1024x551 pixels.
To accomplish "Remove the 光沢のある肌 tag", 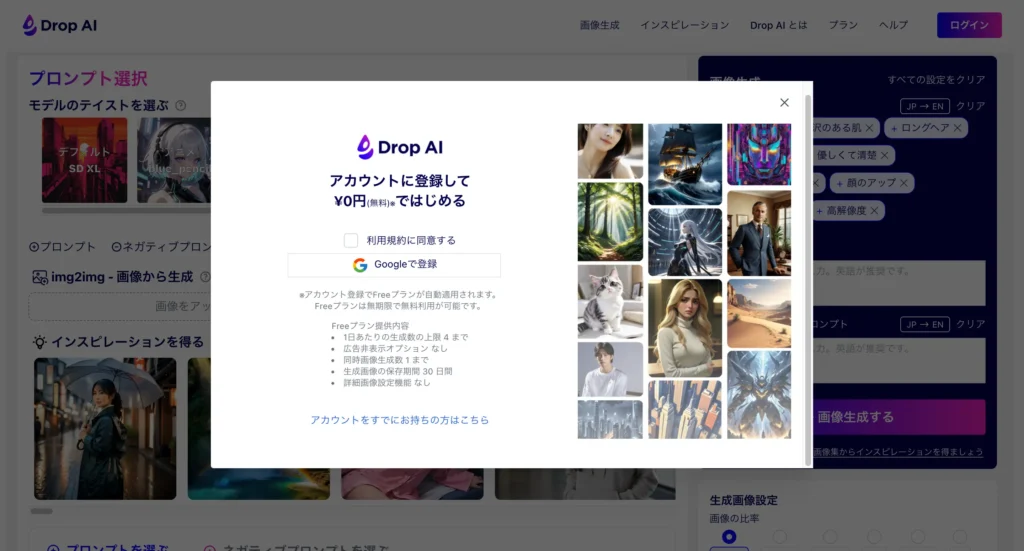I will click(x=869, y=128).
